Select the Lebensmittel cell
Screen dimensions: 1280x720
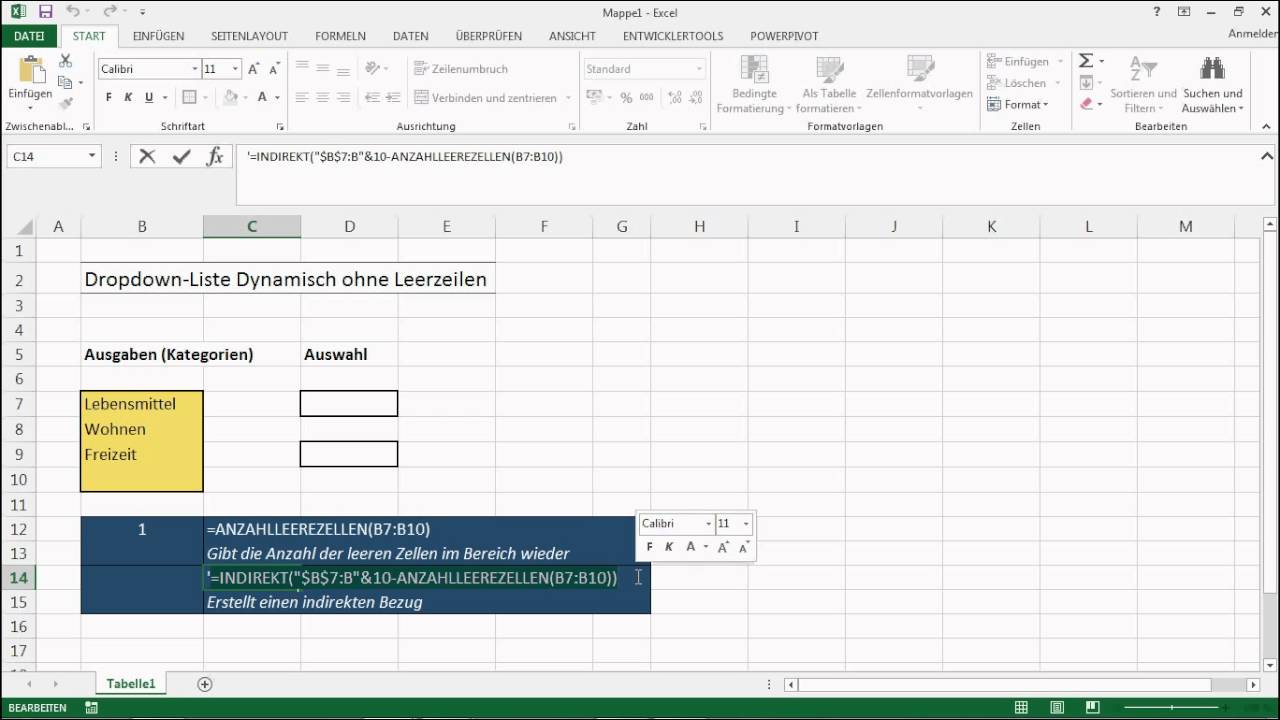(x=142, y=404)
